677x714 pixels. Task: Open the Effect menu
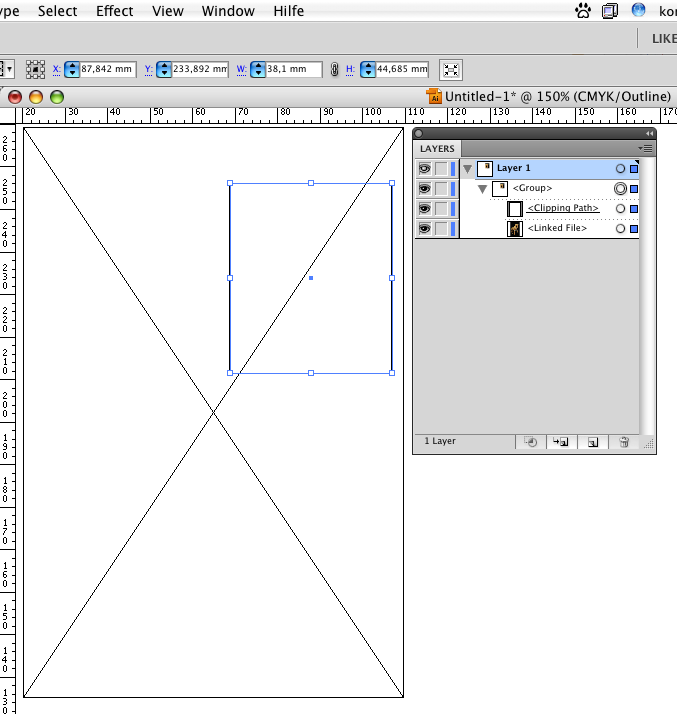(x=114, y=11)
